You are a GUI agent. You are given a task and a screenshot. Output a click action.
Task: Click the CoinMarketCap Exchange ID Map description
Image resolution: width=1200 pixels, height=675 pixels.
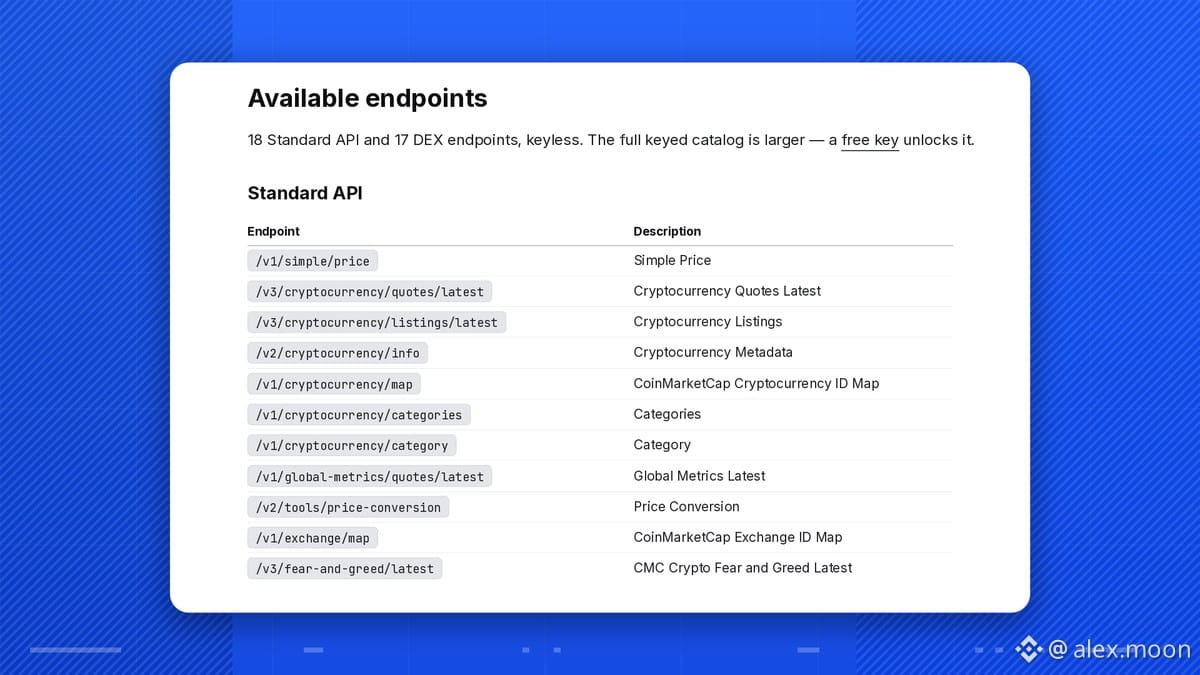(738, 537)
